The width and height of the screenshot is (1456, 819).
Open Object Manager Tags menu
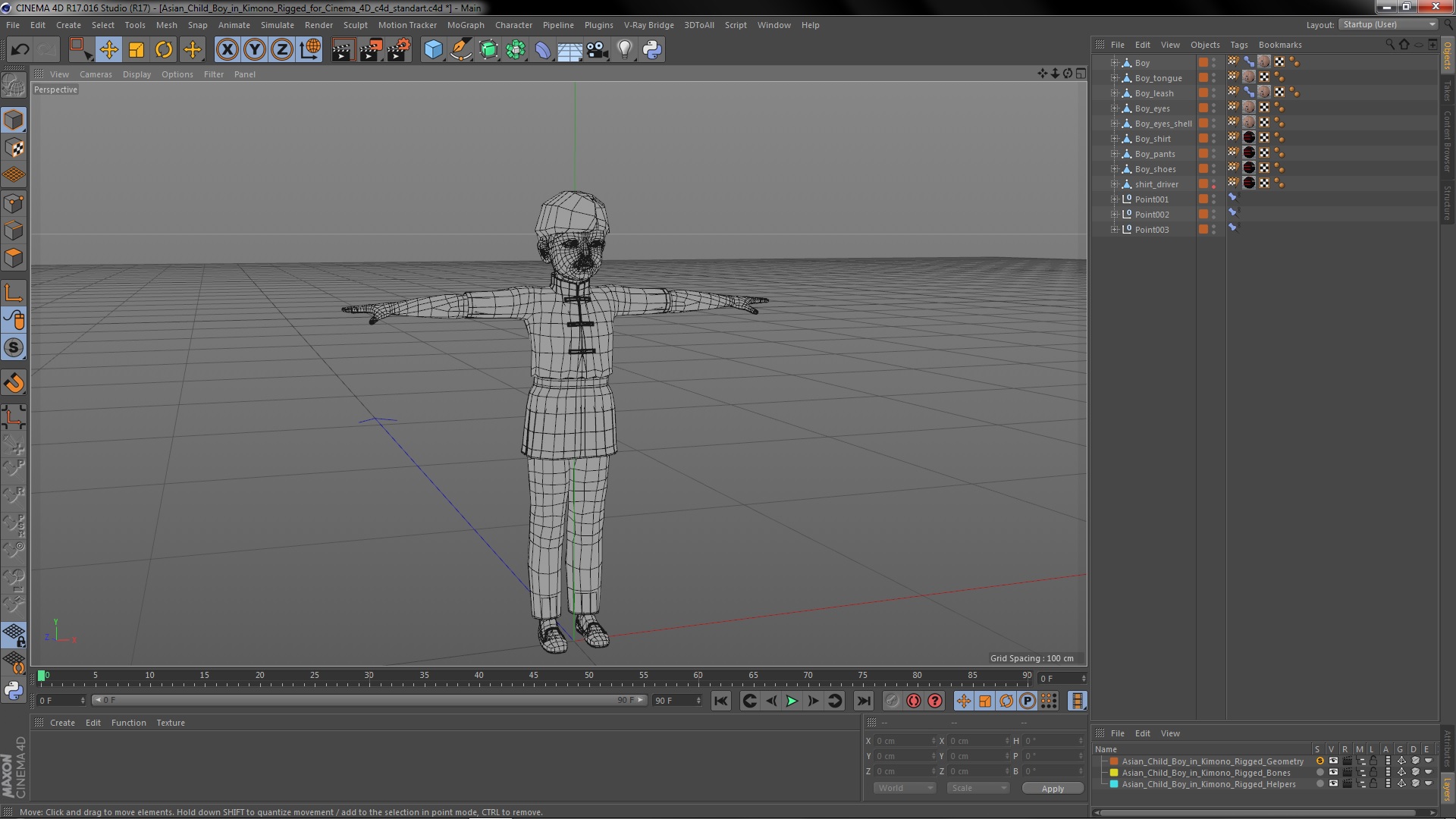(1238, 45)
